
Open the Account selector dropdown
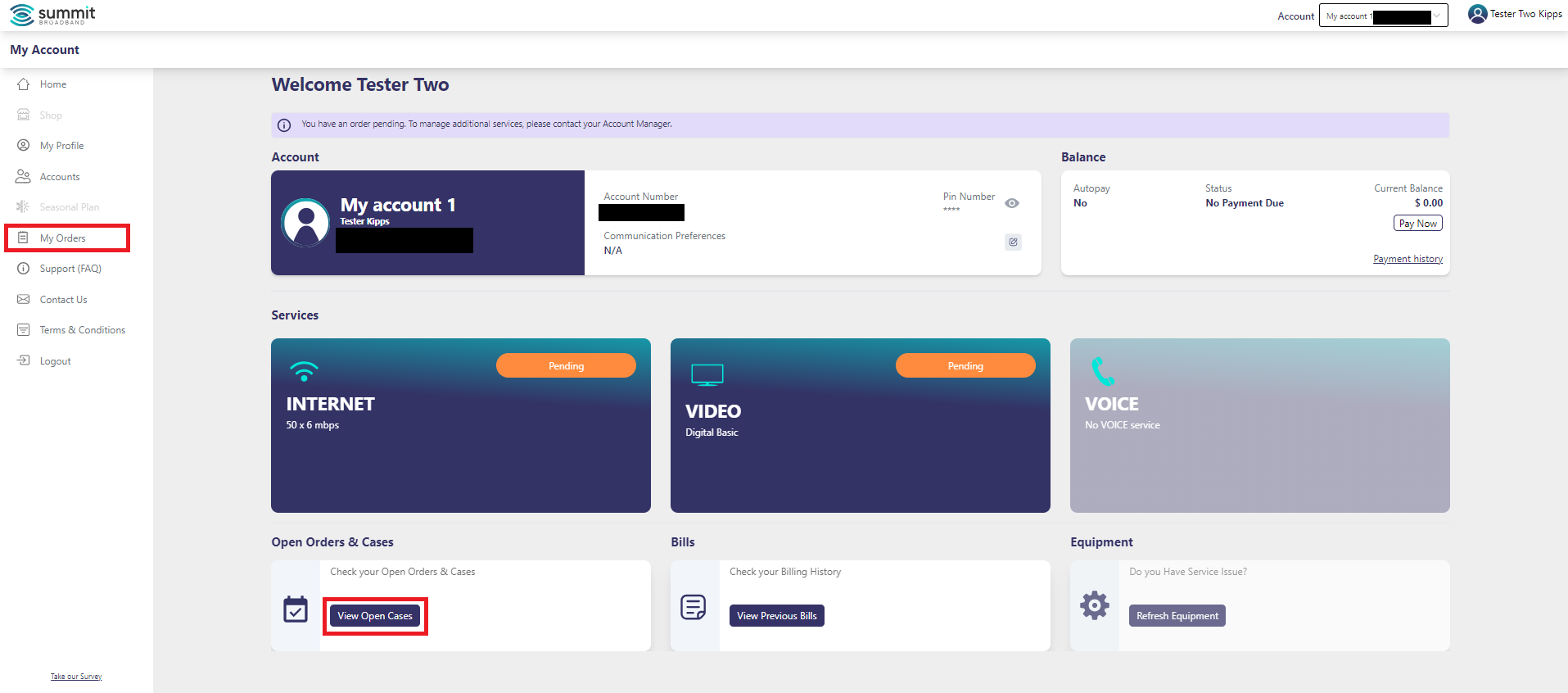pos(1383,16)
